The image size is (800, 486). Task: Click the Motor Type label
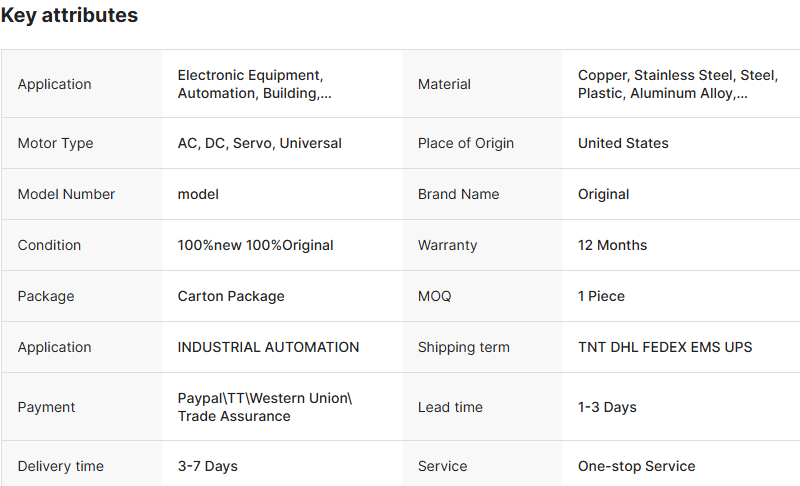click(x=55, y=143)
